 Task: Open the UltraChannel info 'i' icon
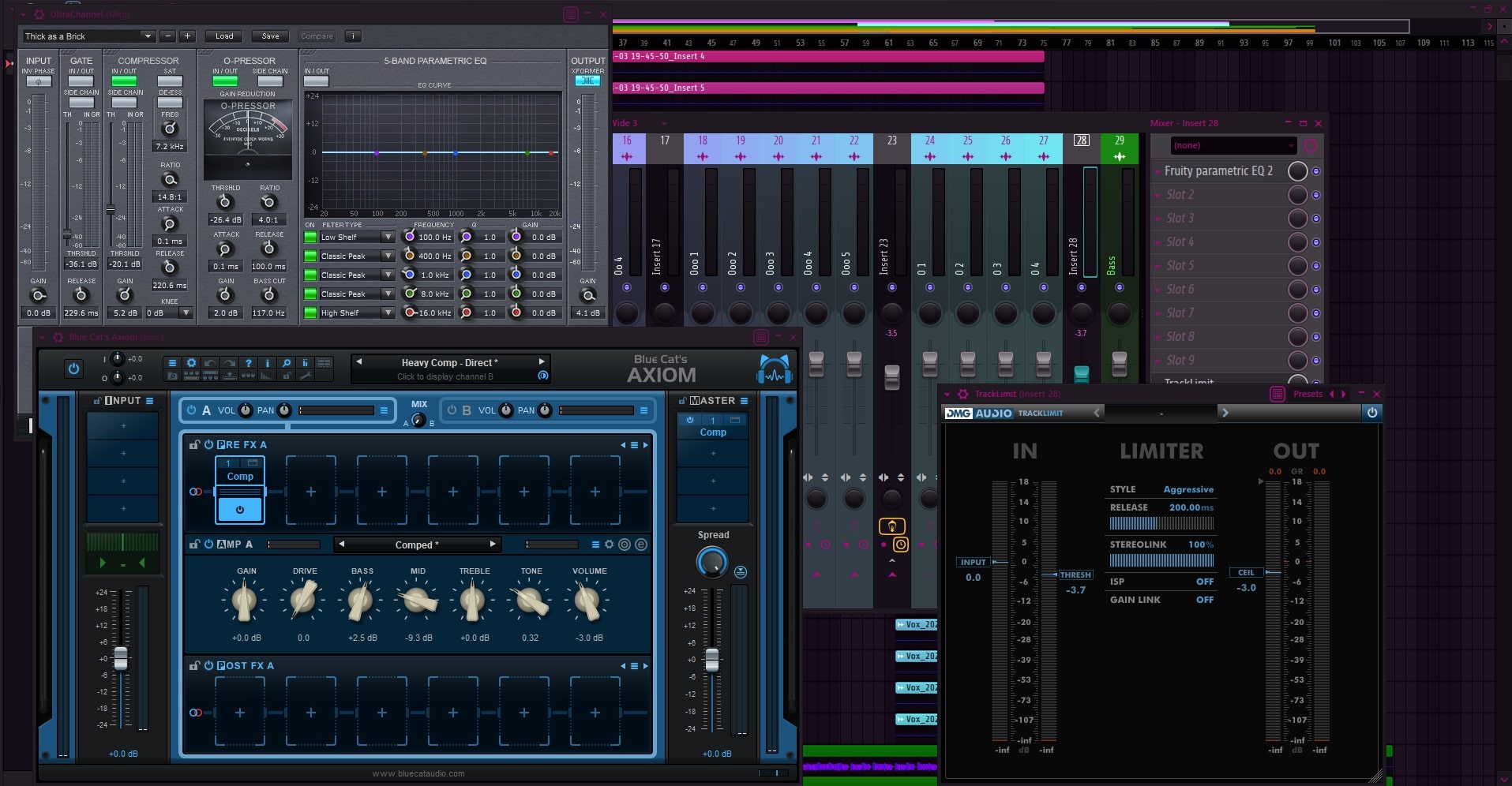click(x=353, y=36)
